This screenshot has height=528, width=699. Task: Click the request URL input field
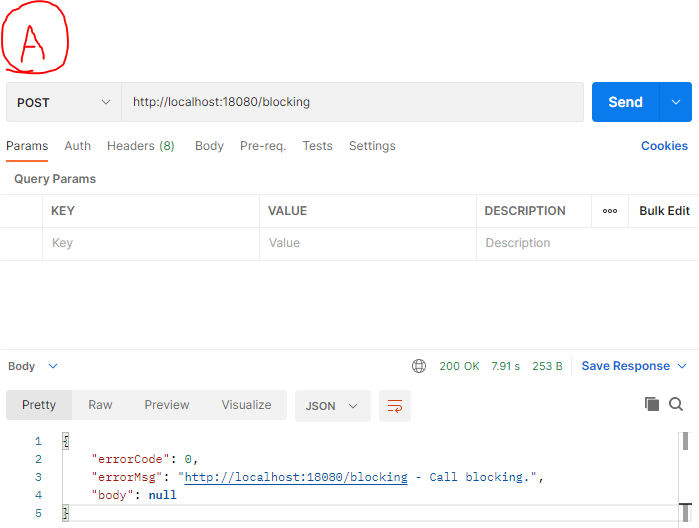coord(352,102)
